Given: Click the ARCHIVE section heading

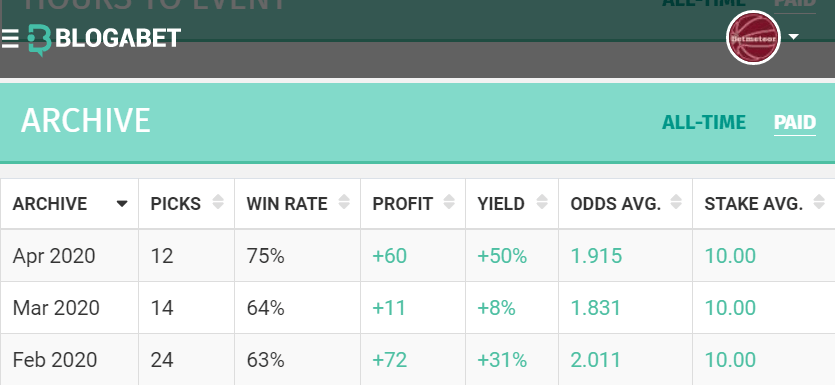Looking at the screenshot, I should (86, 120).
